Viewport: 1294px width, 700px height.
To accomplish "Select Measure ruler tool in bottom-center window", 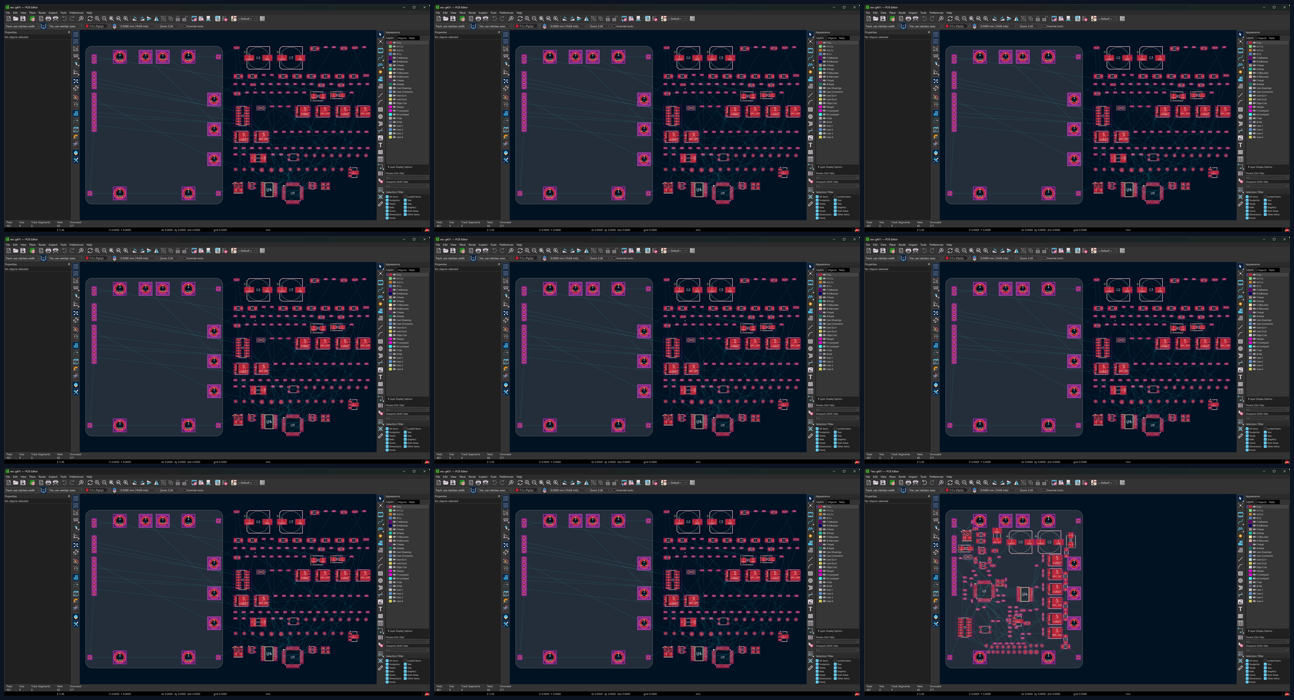I will click(x=810, y=668).
